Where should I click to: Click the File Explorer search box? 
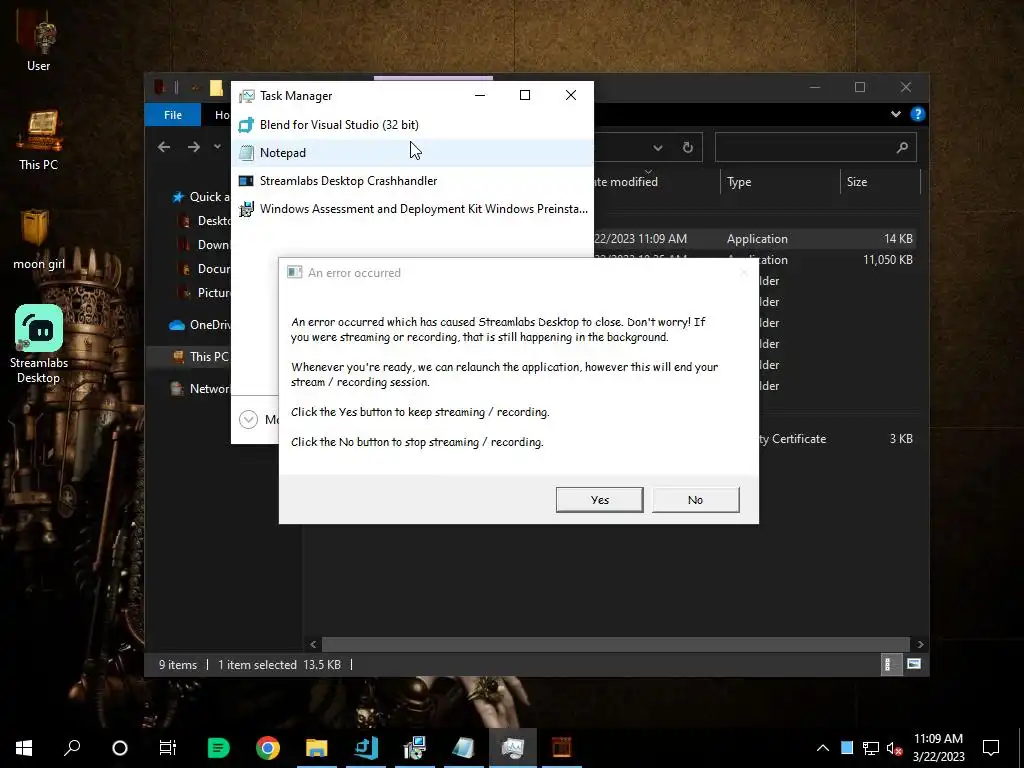point(816,148)
